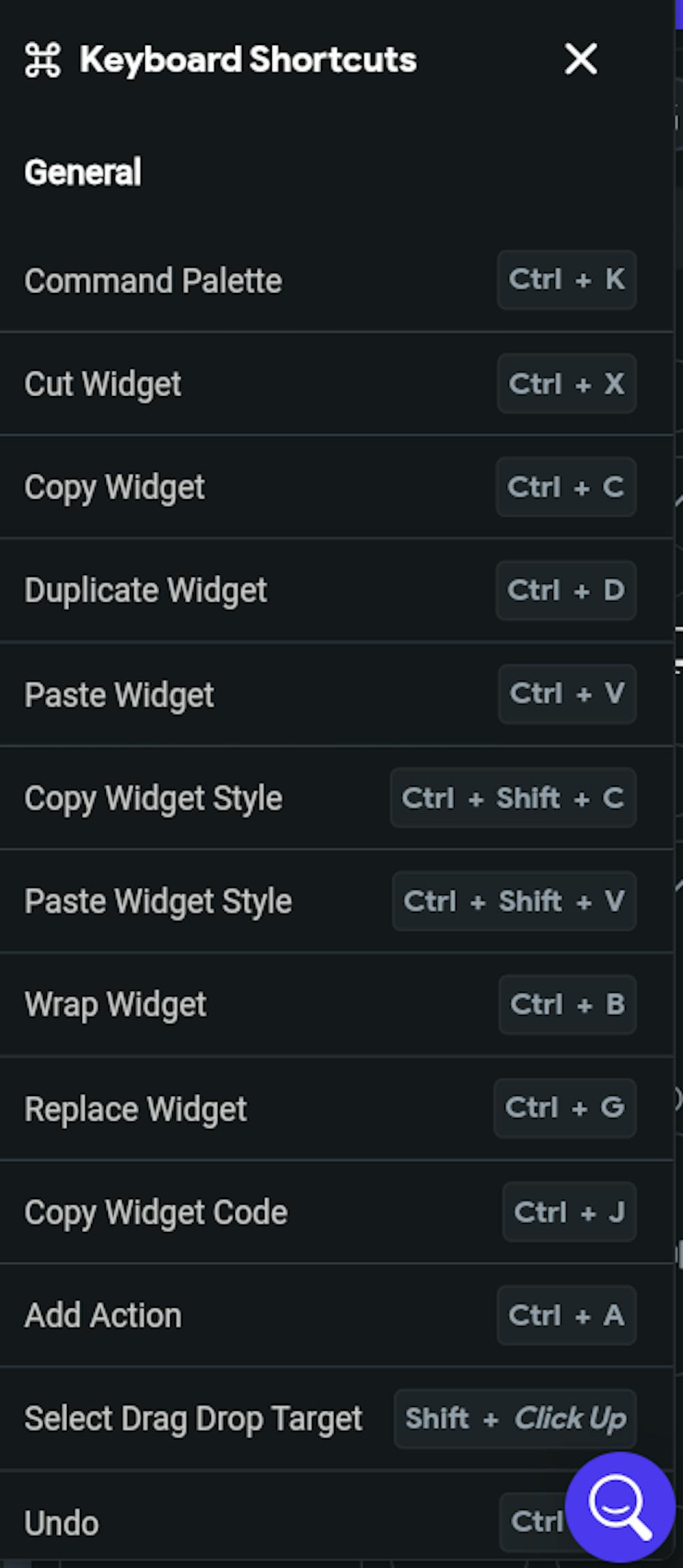683x1568 pixels.
Task: Select the Cut Widget row
Action: 102,384
